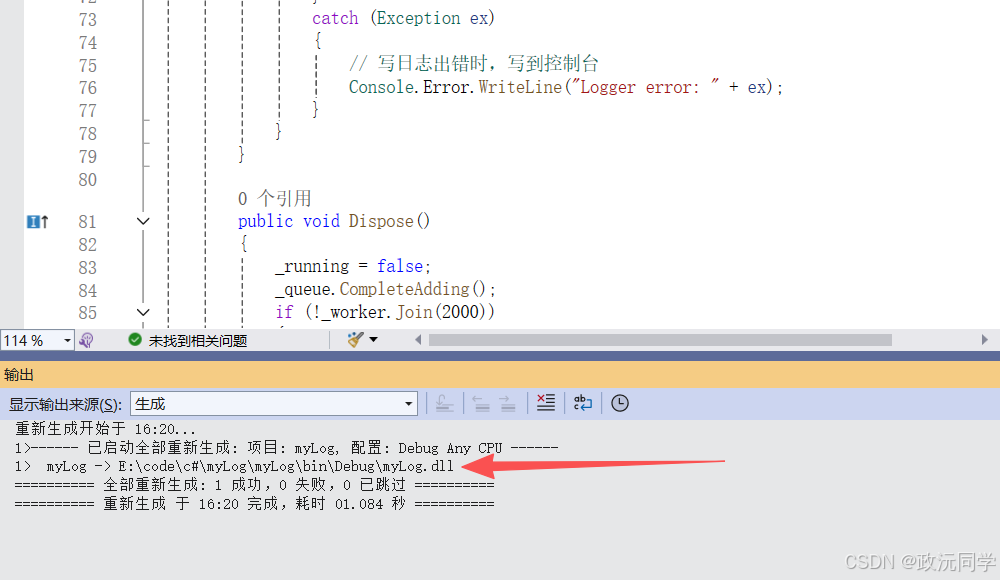
Task: Click 'Join' on line 85
Action: 415,312
